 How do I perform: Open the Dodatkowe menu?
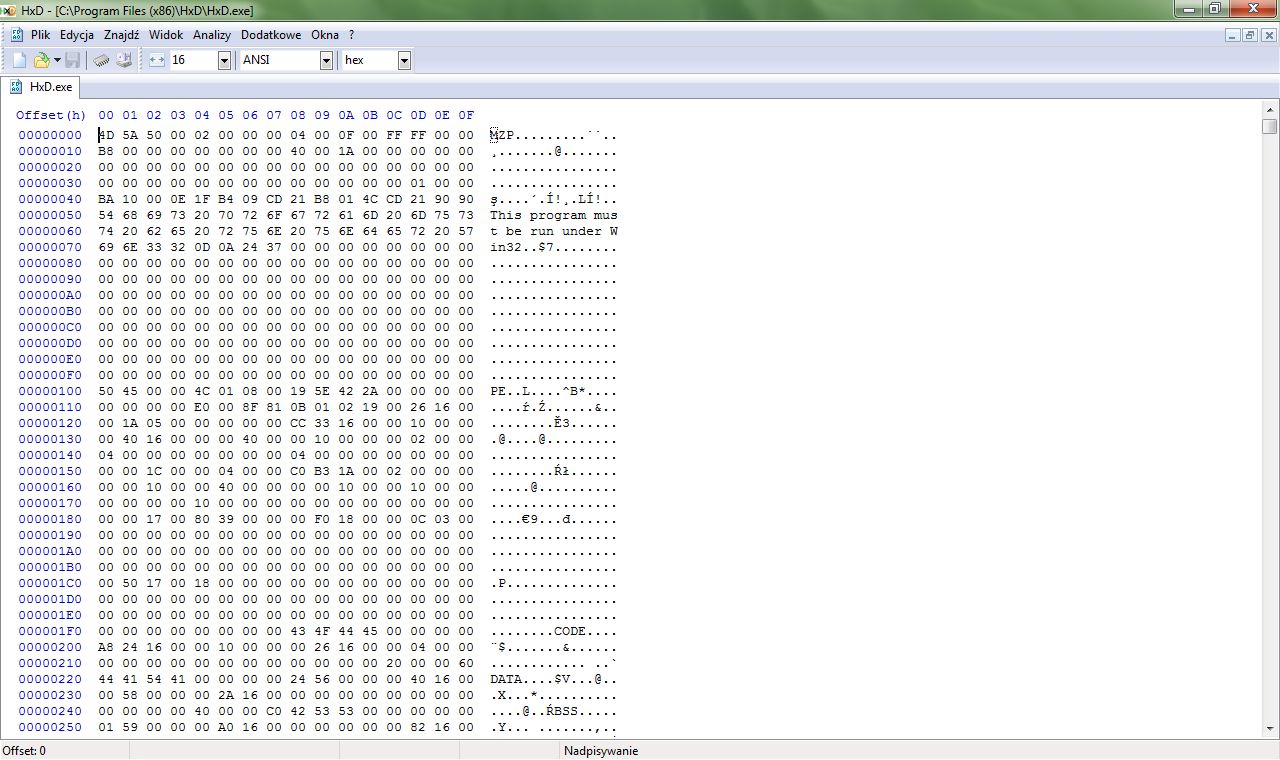270,34
